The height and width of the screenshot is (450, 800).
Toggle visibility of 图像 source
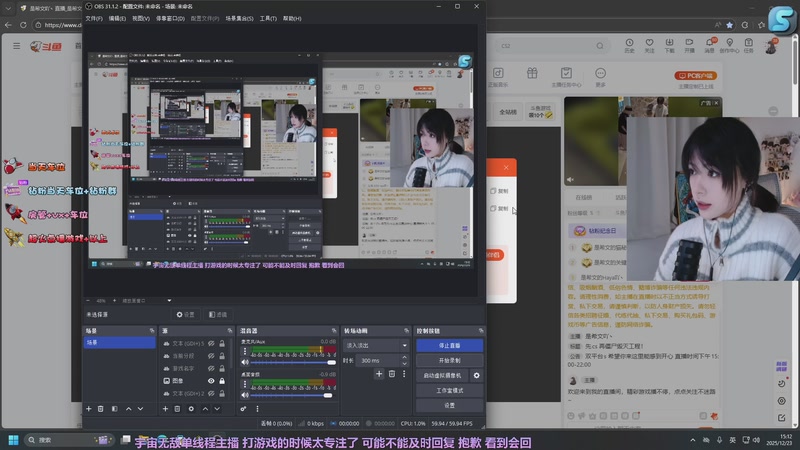pyautogui.click(x=211, y=381)
